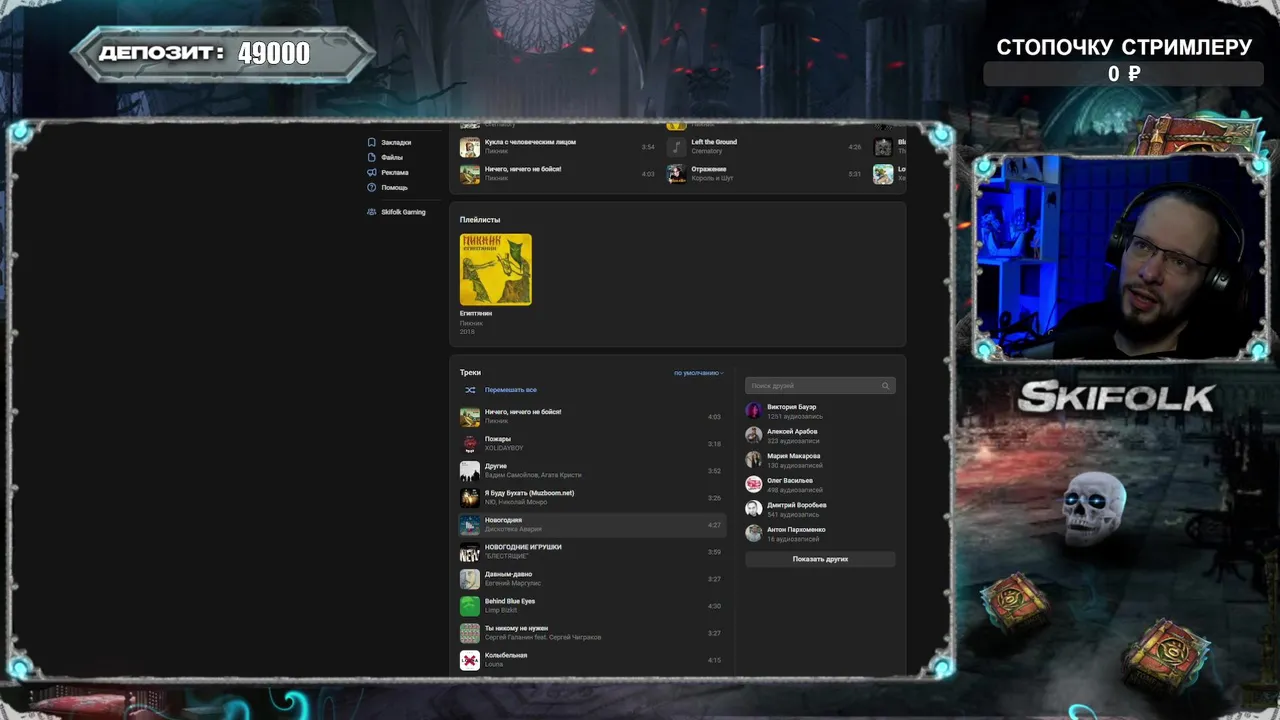Click artist Crematory under Left the Ground
Image resolution: width=1280 pixels, height=720 pixels.
tap(707, 151)
